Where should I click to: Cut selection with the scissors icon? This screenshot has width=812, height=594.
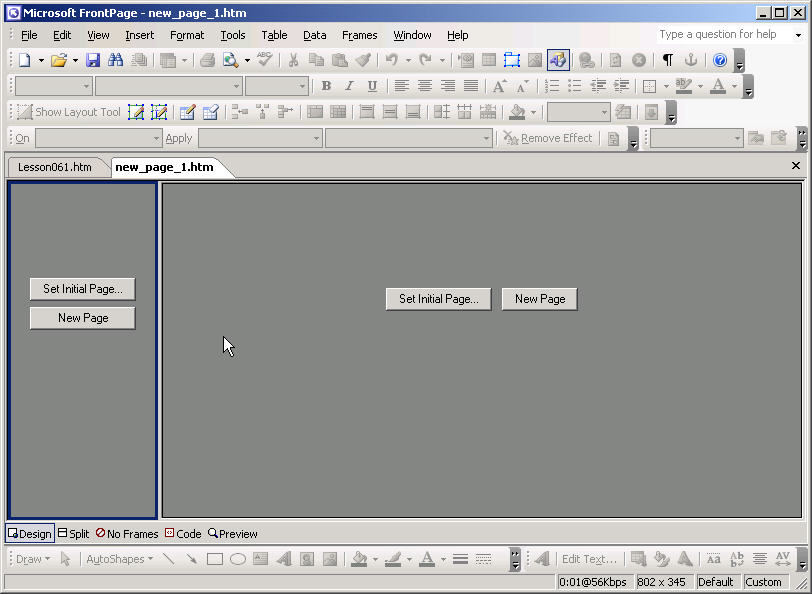tap(293, 60)
